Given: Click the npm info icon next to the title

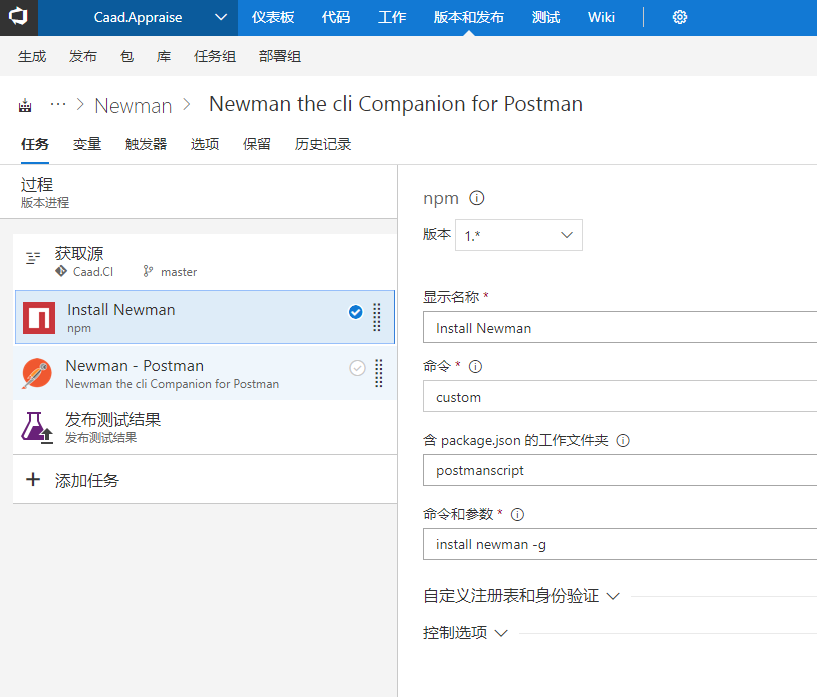Looking at the screenshot, I should pyautogui.click(x=477, y=198).
